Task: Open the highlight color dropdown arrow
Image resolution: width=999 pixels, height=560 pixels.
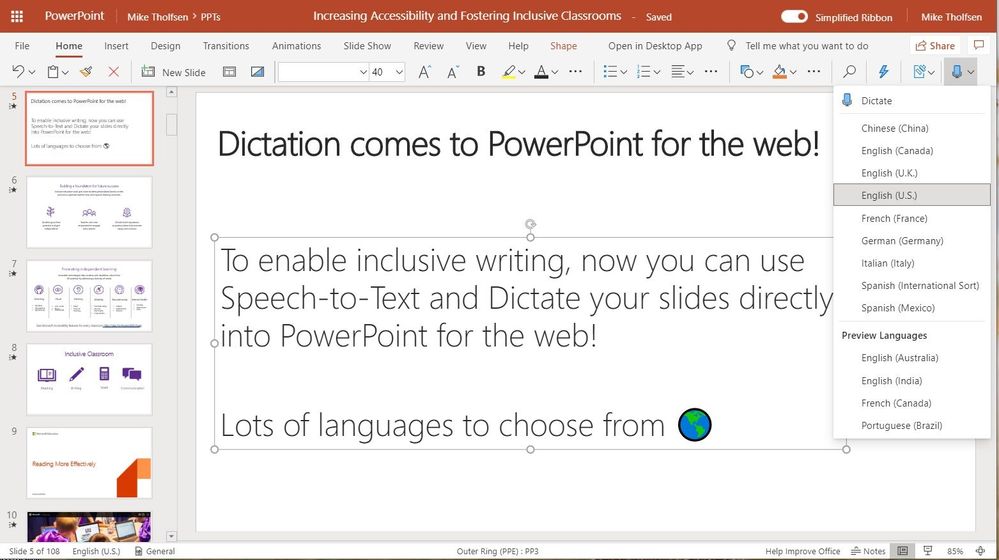Action: (x=522, y=73)
